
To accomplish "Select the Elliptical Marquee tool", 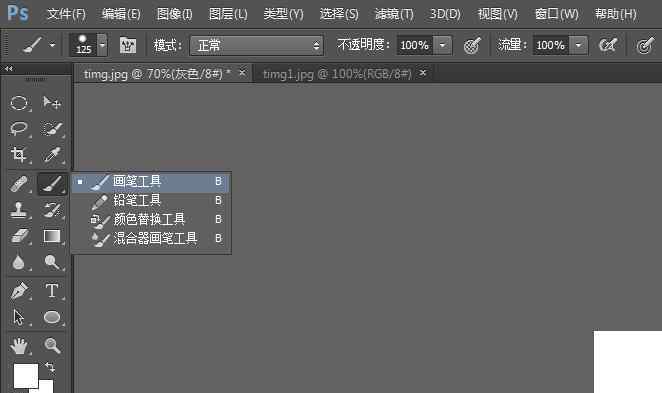I will 19,103.
